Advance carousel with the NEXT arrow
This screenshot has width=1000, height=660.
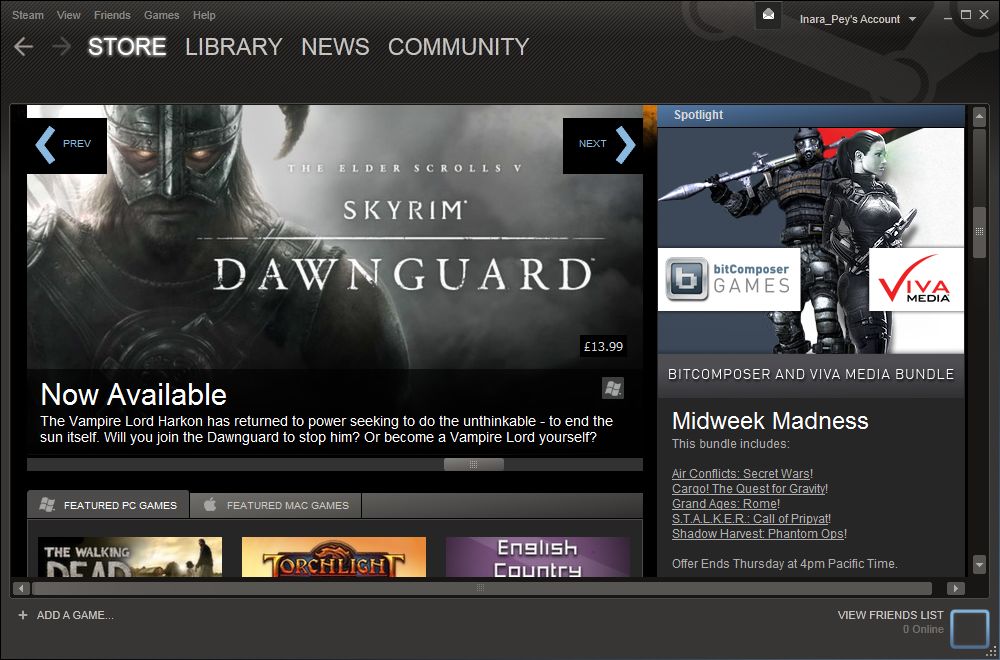pos(602,145)
